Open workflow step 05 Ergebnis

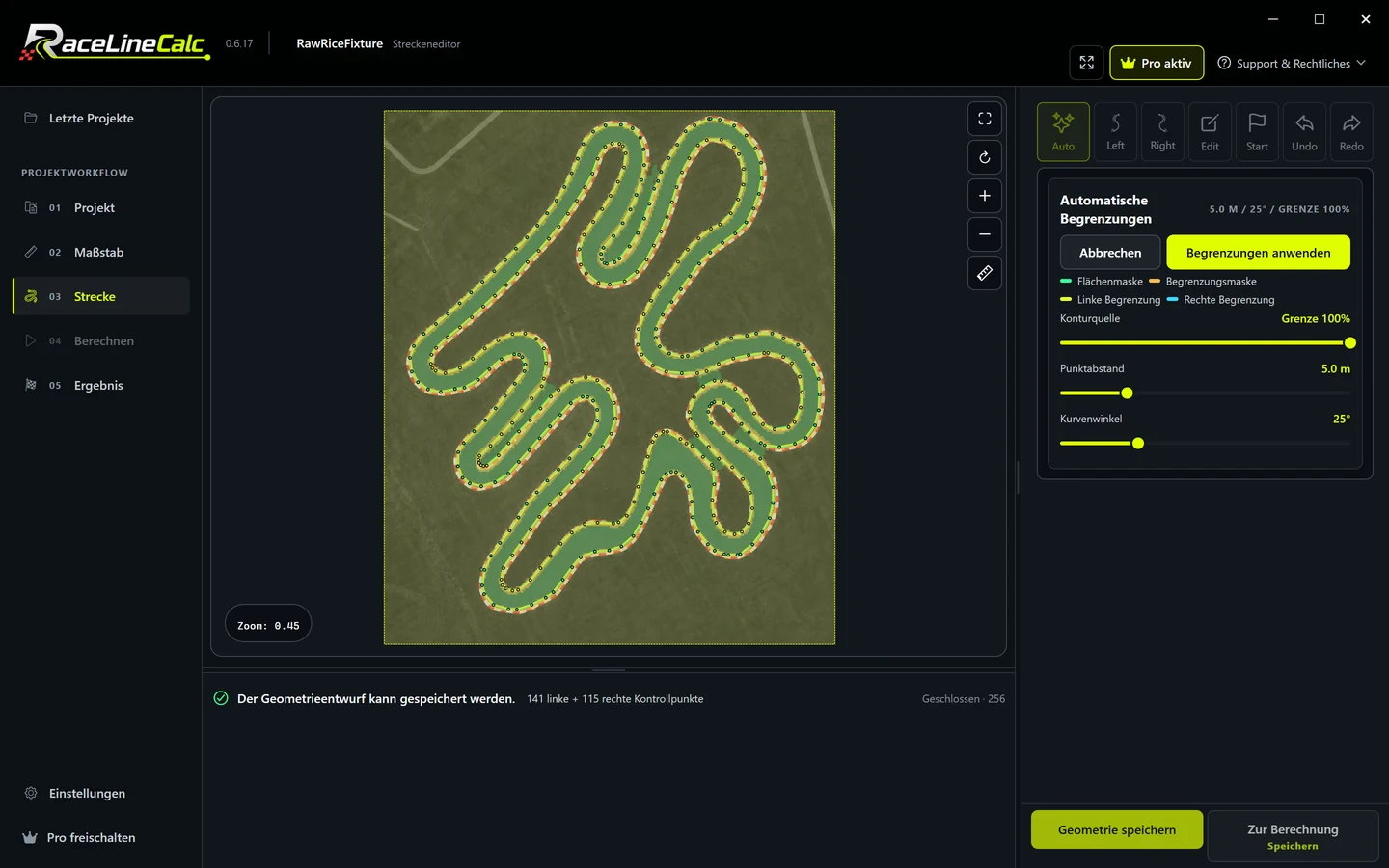tap(101, 385)
